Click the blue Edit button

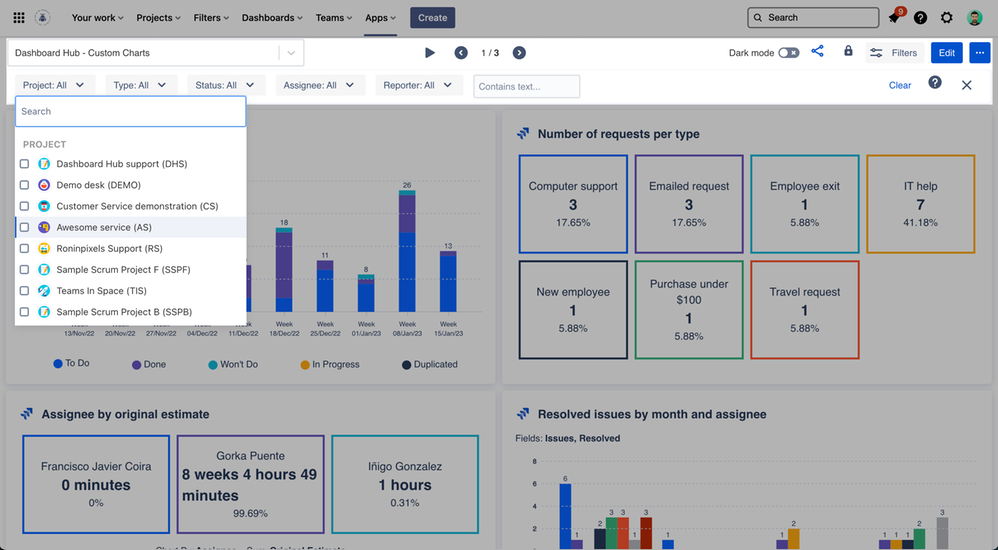click(x=946, y=53)
